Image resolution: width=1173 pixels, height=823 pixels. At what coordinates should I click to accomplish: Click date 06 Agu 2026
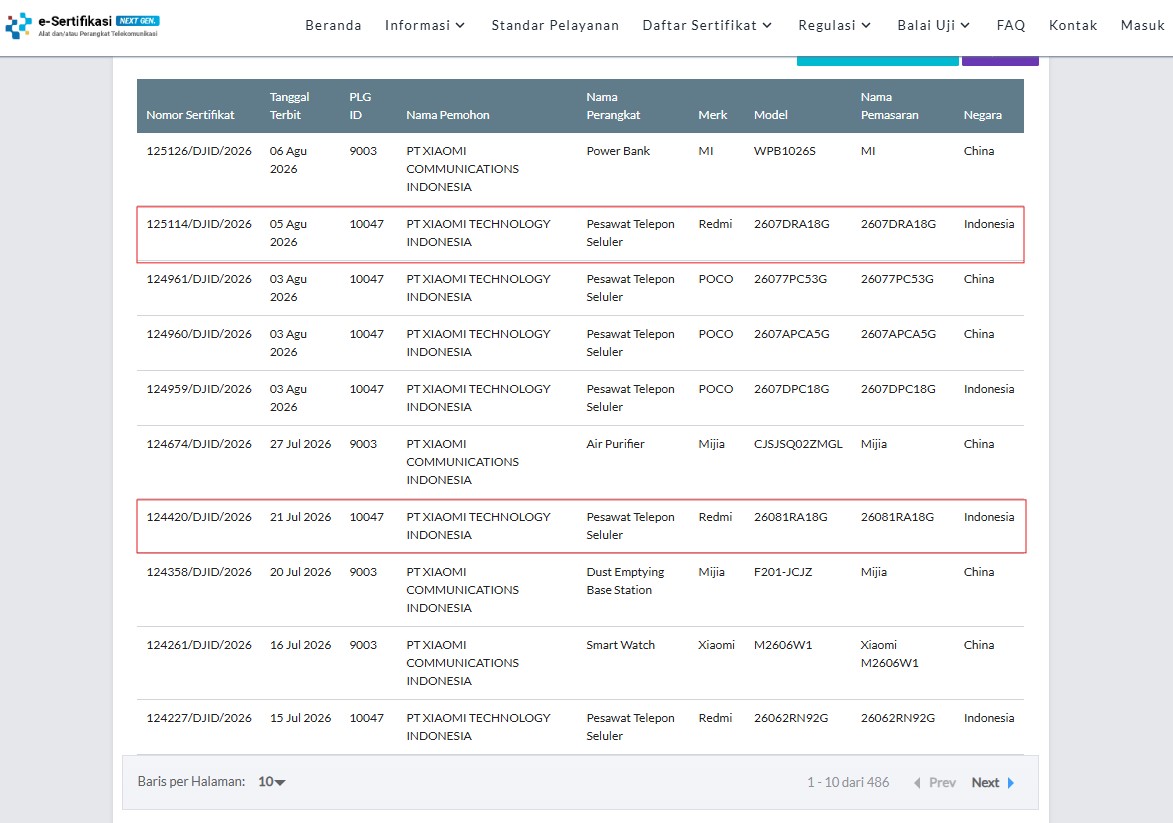[288, 159]
